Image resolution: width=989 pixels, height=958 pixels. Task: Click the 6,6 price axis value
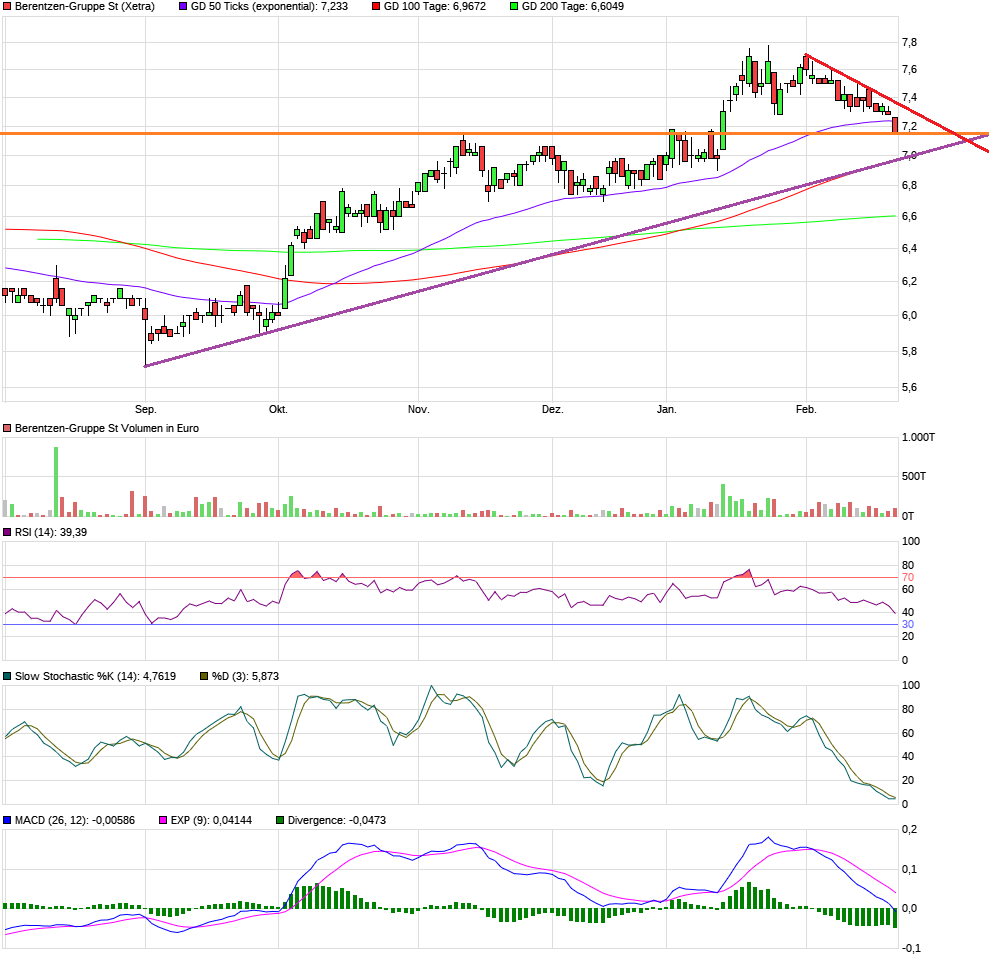tap(910, 216)
